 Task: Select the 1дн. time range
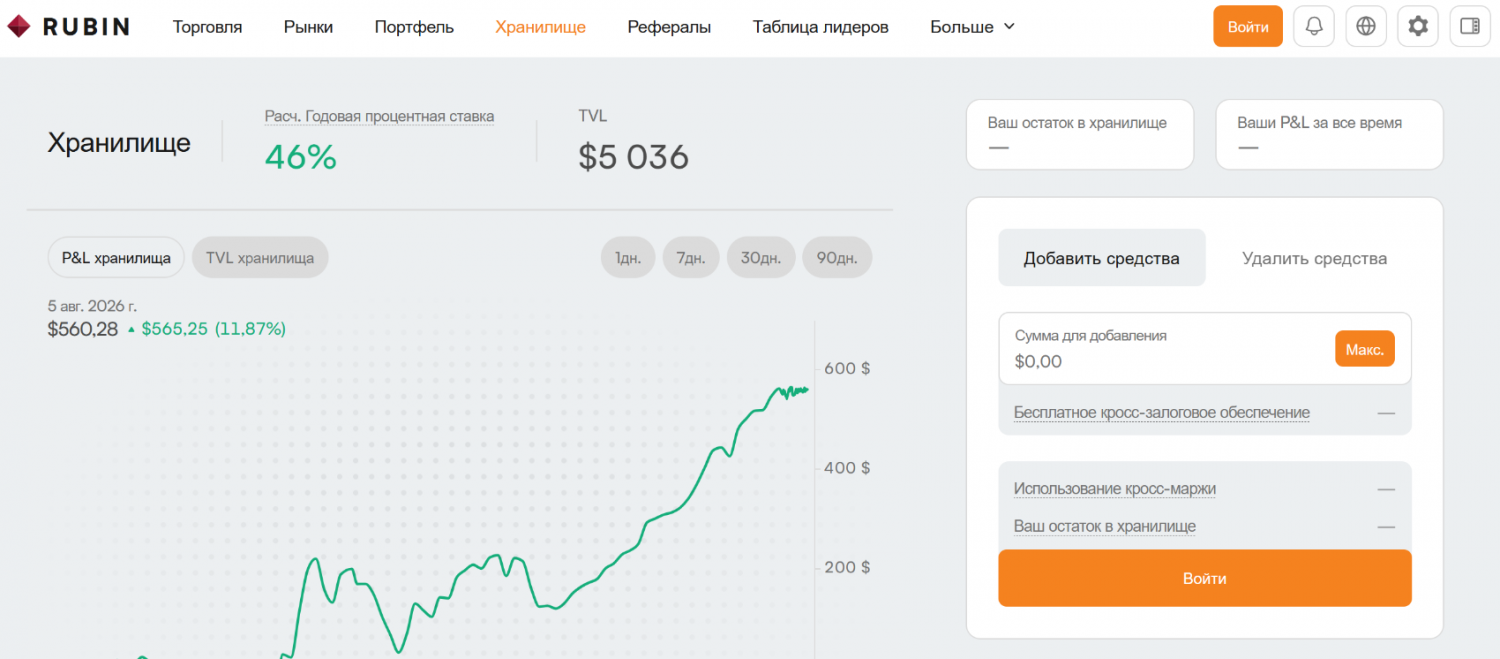click(x=628, y=257)
